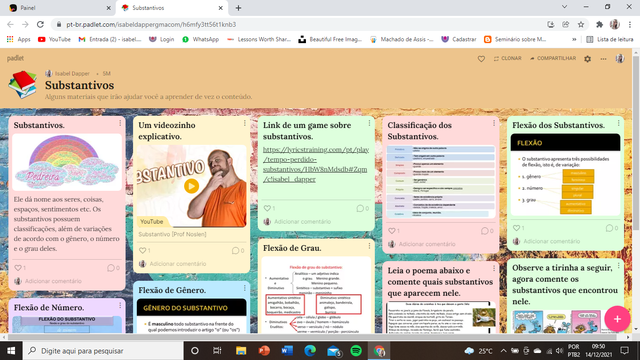Open the lyricstraining.com game link
The width and height of the screenshot is (640, 360).
316,164
